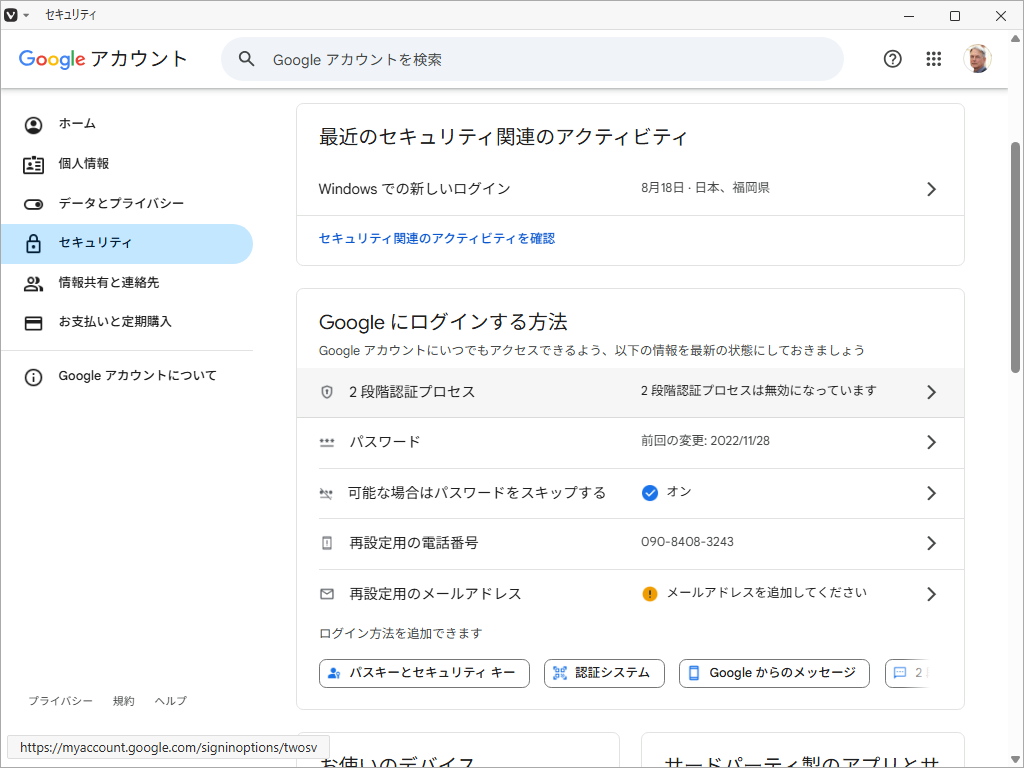Click the shield icon beside 2段階認証プロセス
Viewport: 1024px width, 768px height.
tap(327, 392)
